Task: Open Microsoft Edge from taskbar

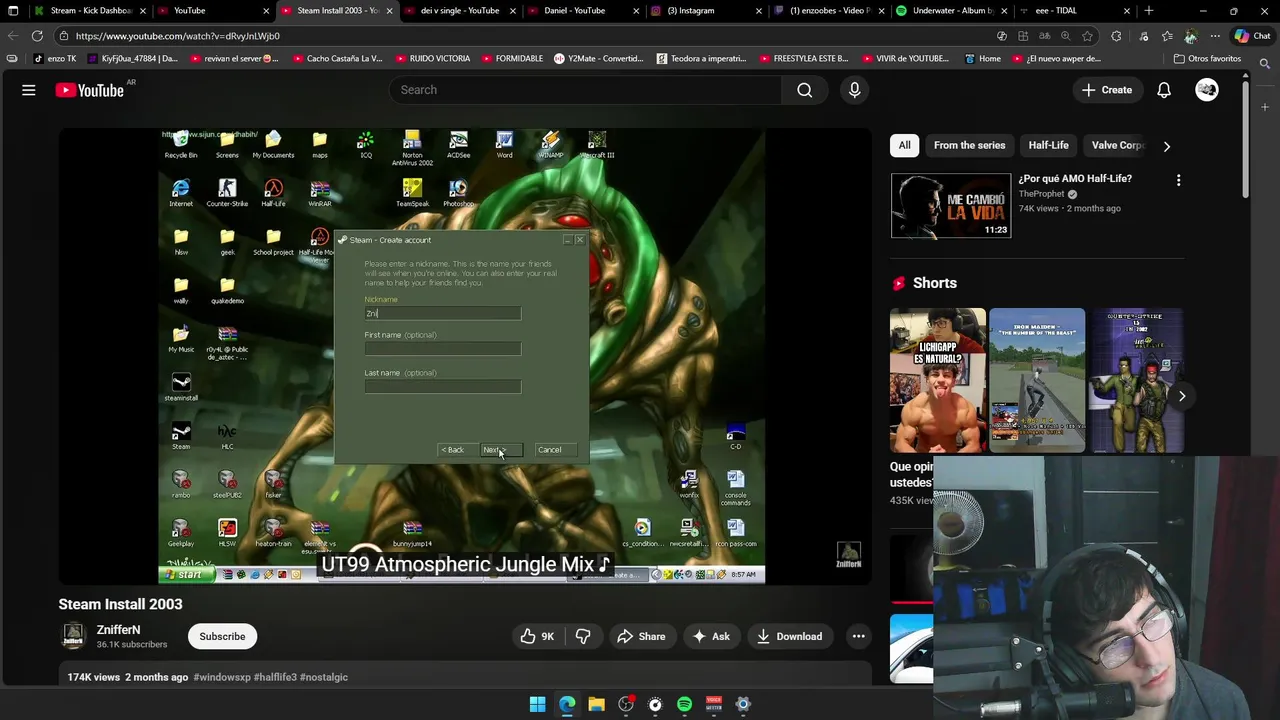Action: coord(567,704)
